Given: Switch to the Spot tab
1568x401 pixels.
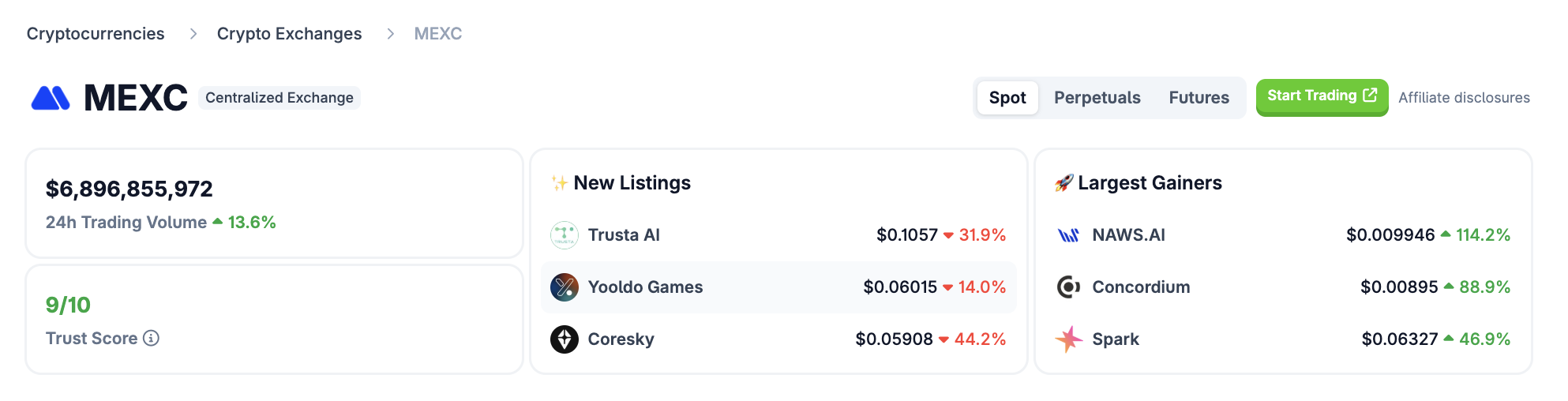Looking at the screenshot, I should click(1007, 98).
